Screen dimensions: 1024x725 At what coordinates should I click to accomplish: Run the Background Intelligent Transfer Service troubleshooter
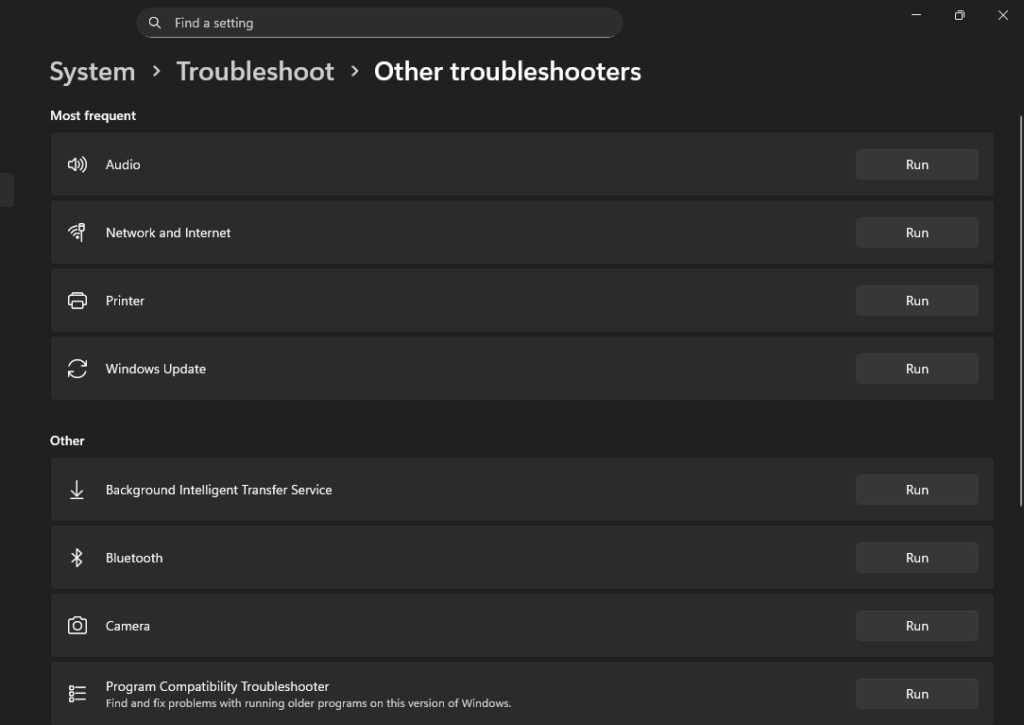click(916, 489)
